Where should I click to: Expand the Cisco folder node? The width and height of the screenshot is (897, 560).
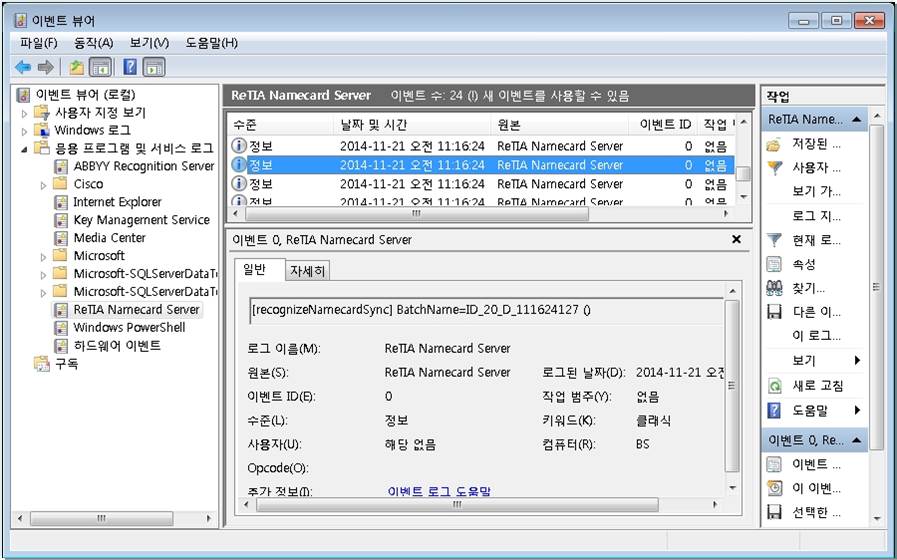point(43,185)
